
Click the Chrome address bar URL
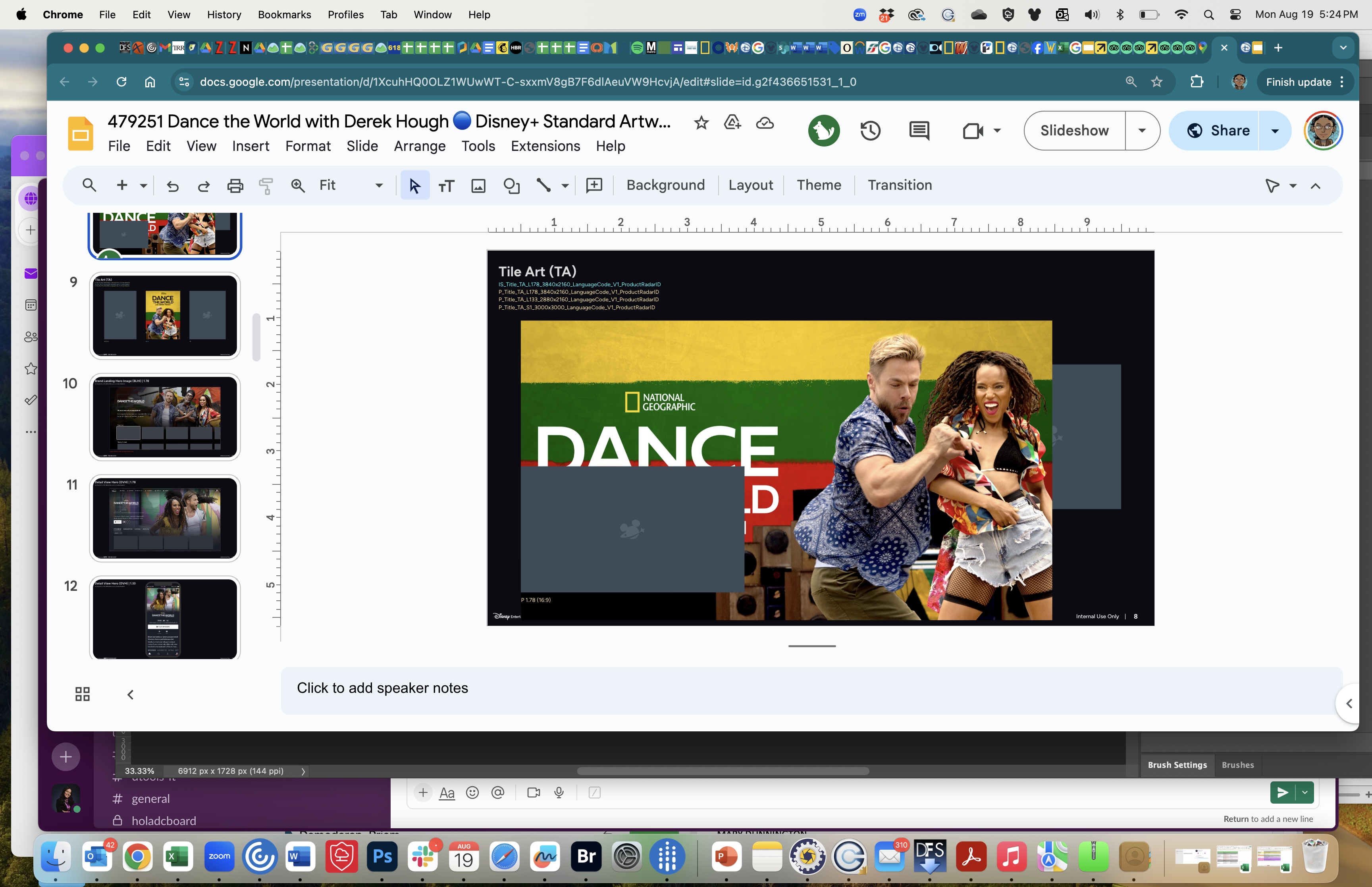pos(528,82)
